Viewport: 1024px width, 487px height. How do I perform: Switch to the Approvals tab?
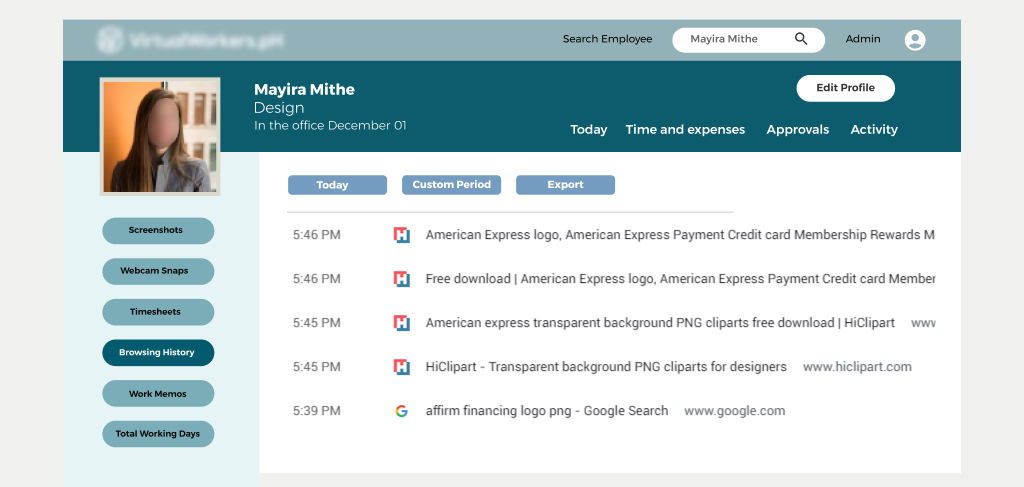797,130
